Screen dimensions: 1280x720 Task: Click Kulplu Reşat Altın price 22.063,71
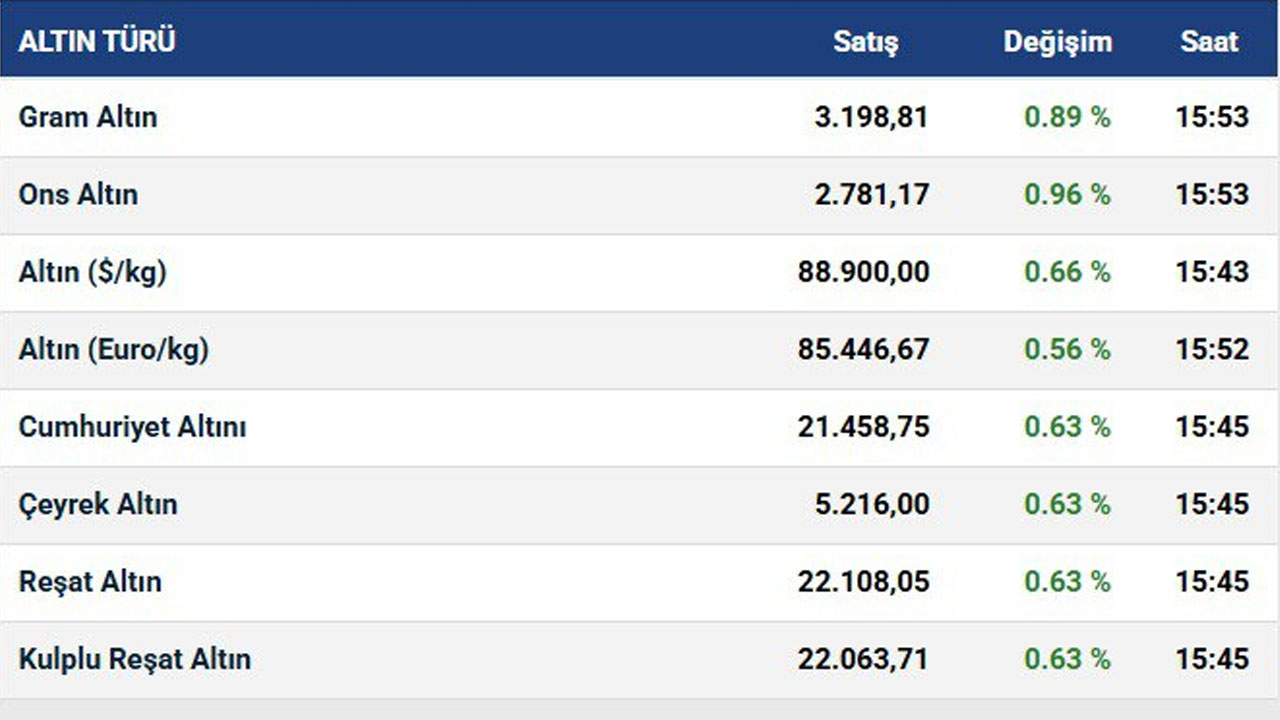863,659
